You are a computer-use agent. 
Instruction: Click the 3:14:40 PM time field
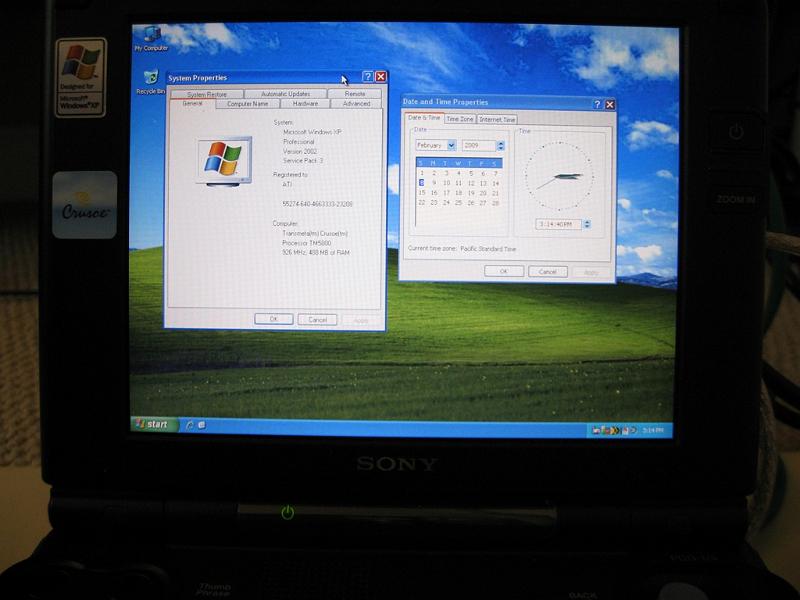[x=559, y=224]
